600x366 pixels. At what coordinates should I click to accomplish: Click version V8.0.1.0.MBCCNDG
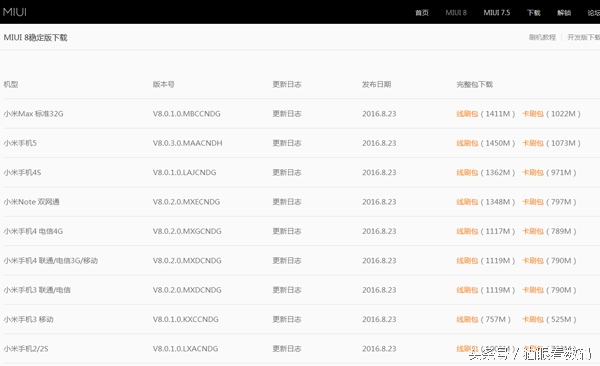pyautogui.click(x=186, y=114)
